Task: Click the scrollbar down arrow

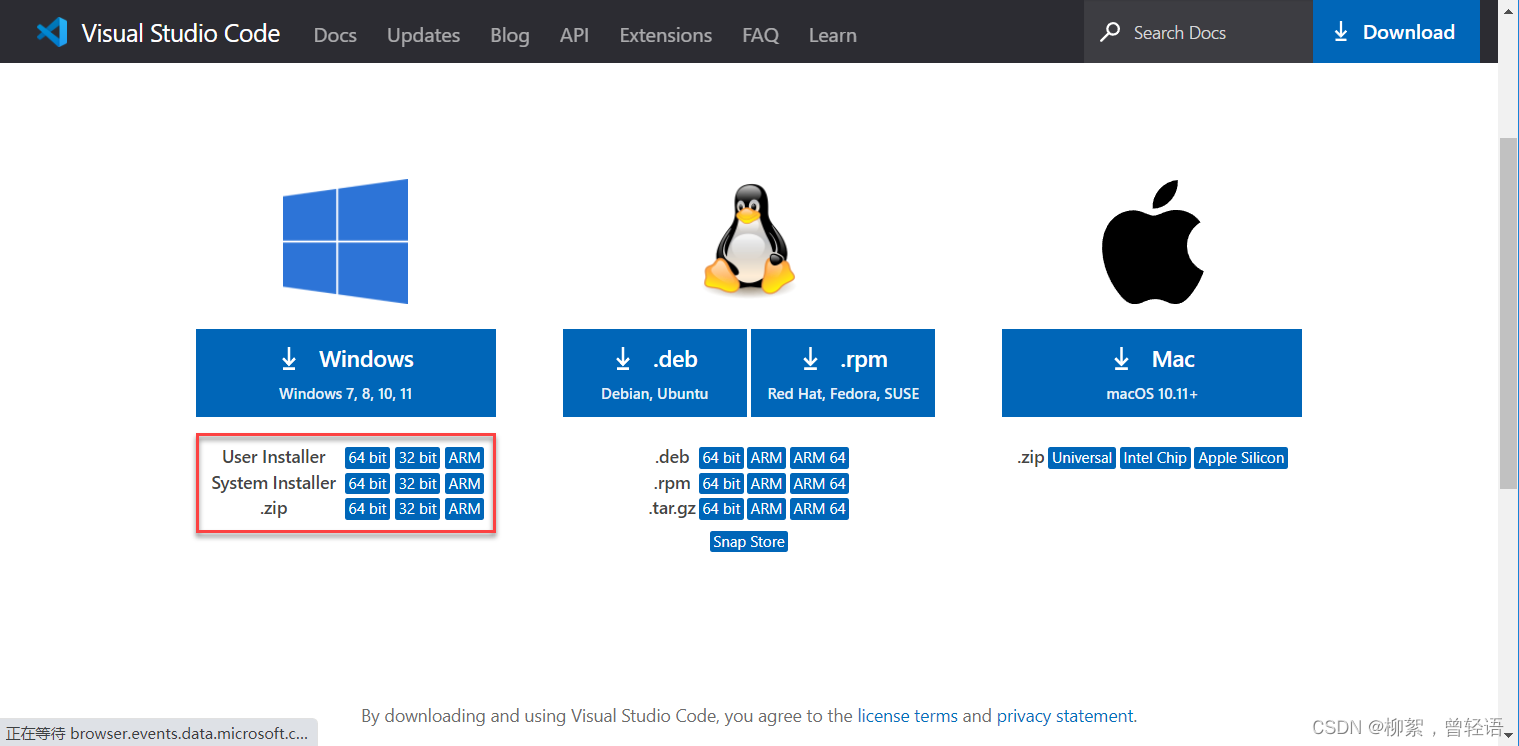Action: (x=1509, y=735)
